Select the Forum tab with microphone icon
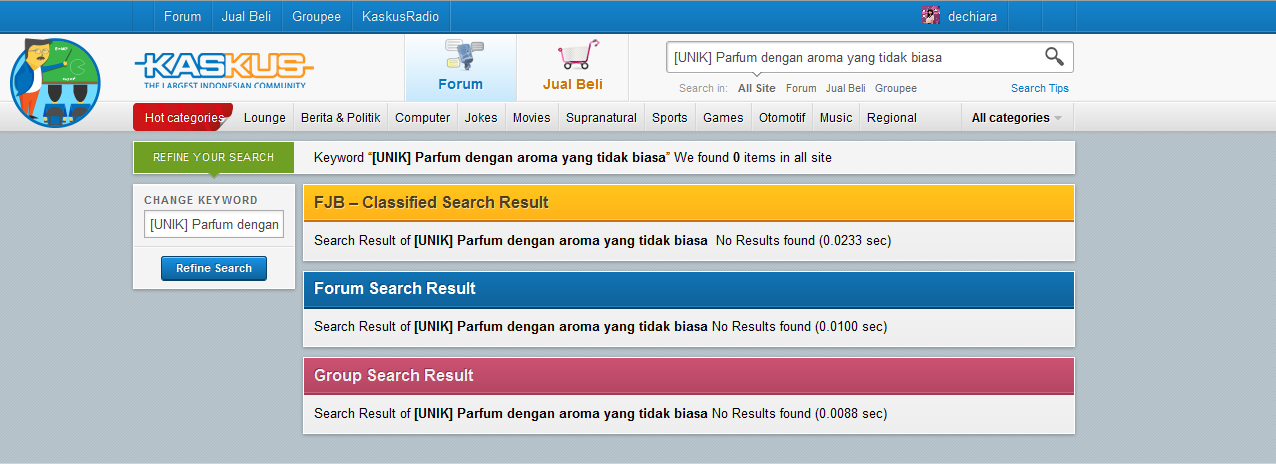Viewport: 1276px width, 464px height. coord(460,67)
